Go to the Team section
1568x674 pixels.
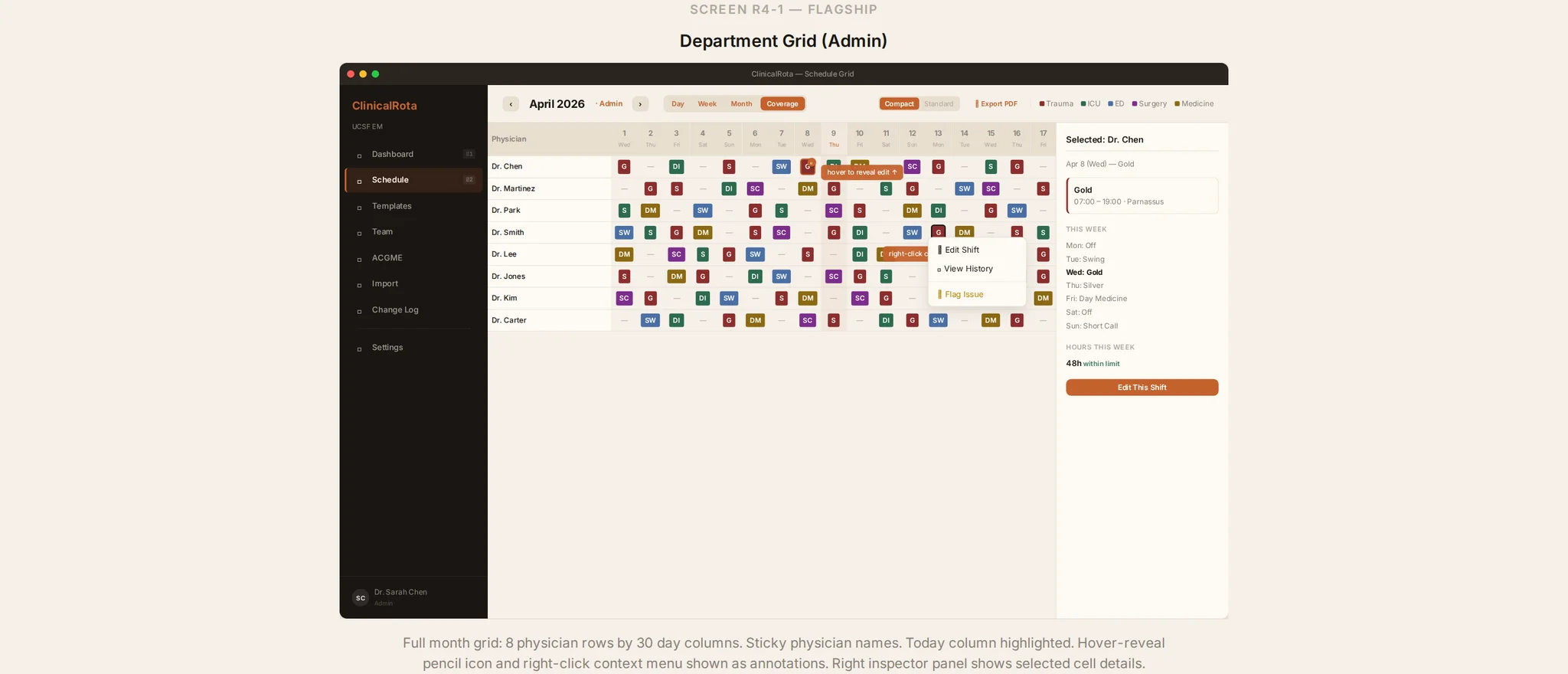(x=413, y=232)
